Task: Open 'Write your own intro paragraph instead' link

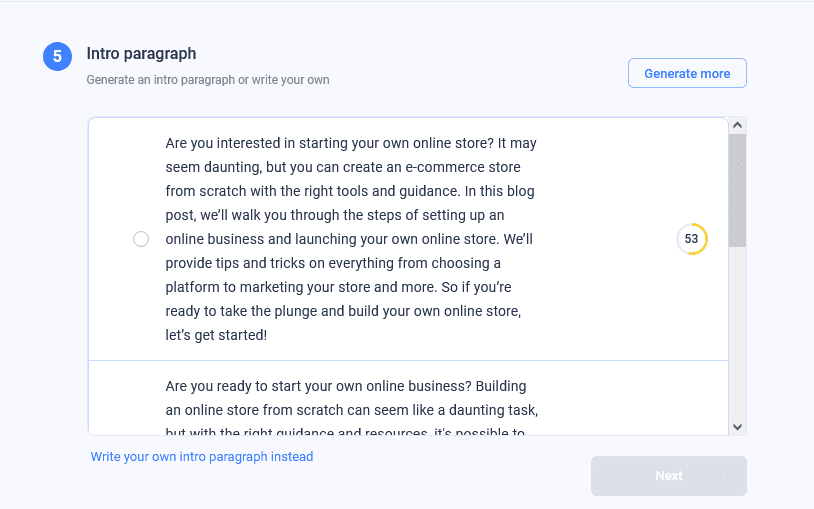Action: point(202,457)
